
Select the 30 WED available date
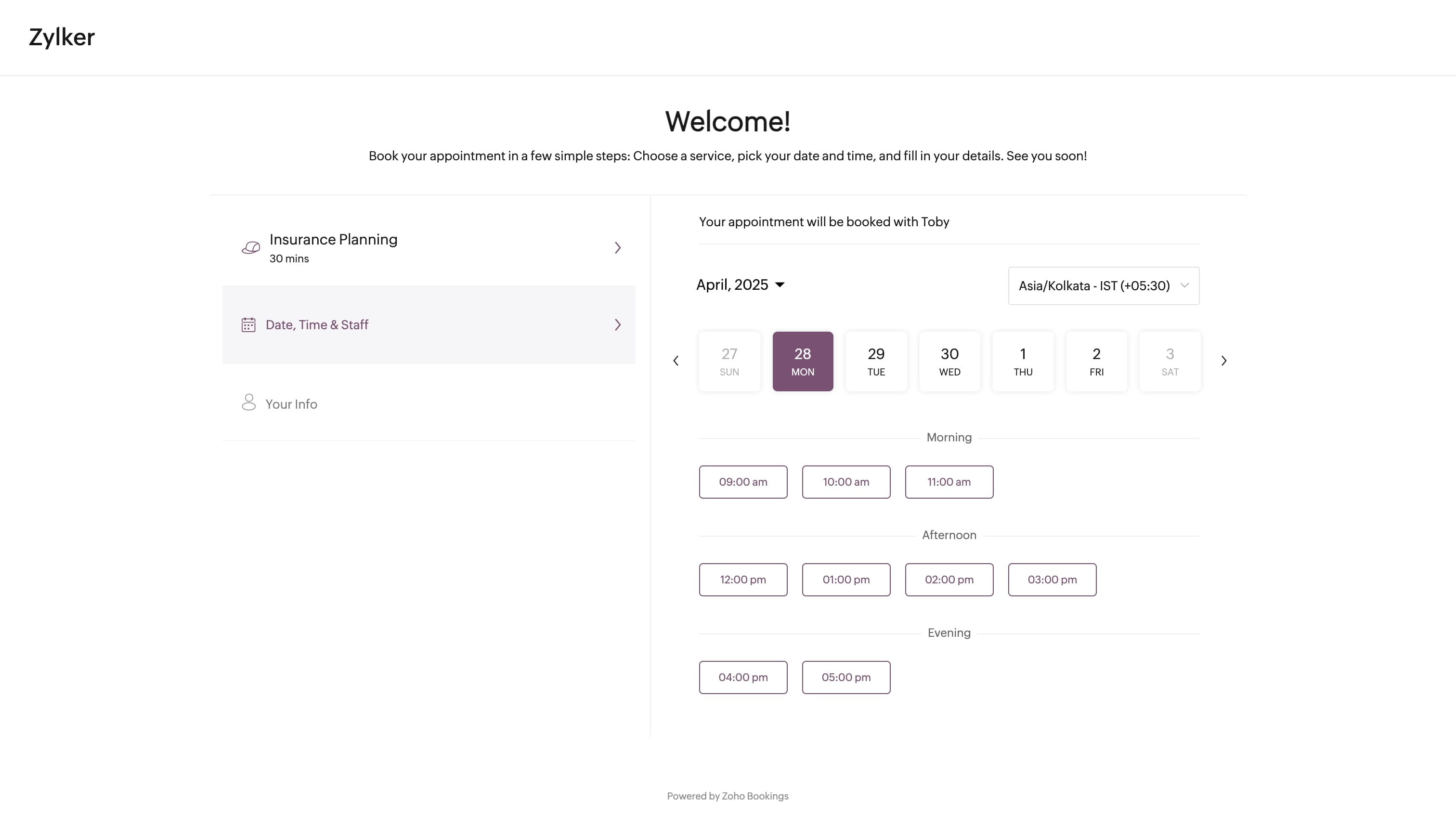point(949,360)
